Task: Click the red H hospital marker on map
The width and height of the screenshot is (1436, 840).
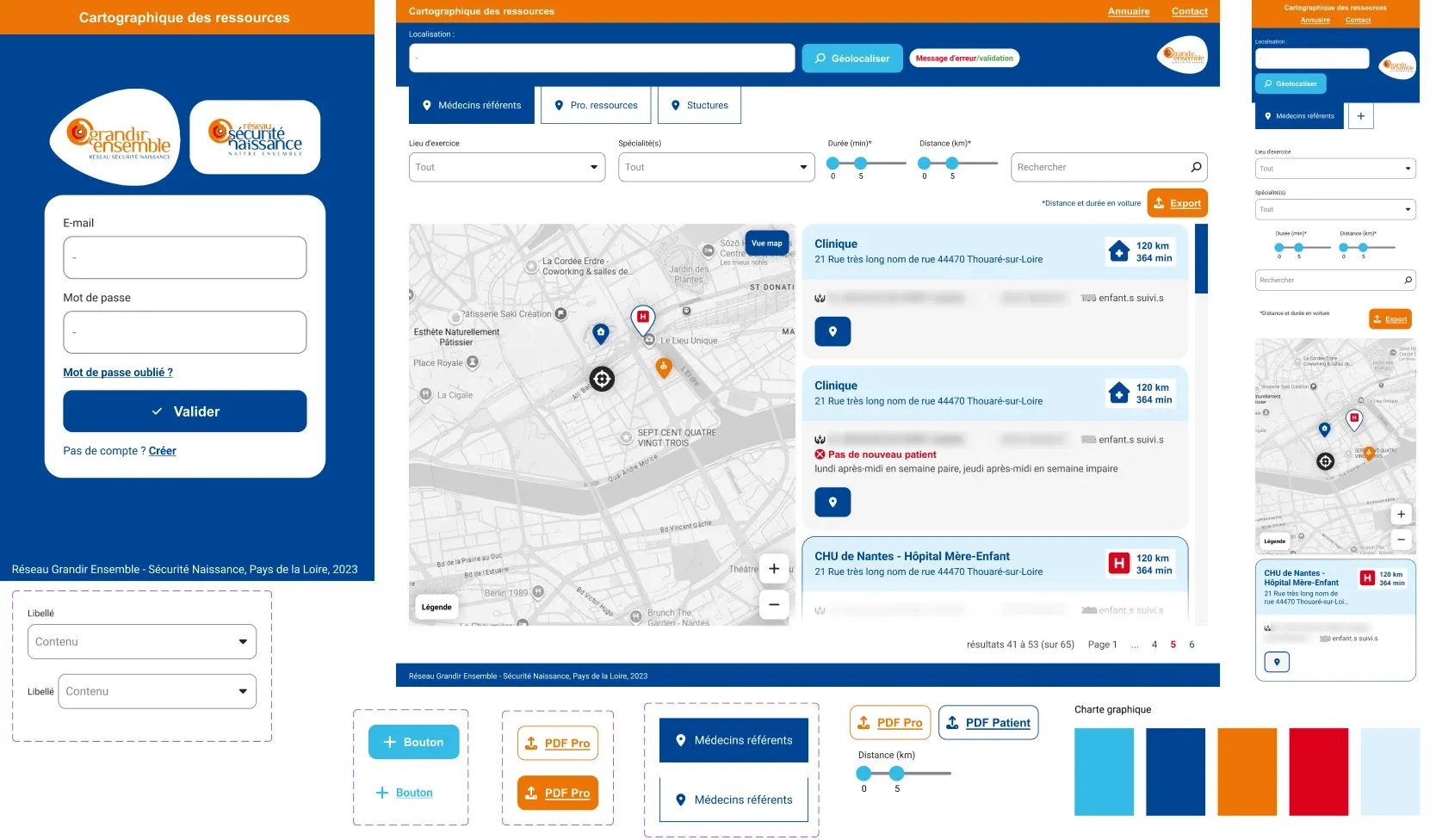Action: coord(642,319)
